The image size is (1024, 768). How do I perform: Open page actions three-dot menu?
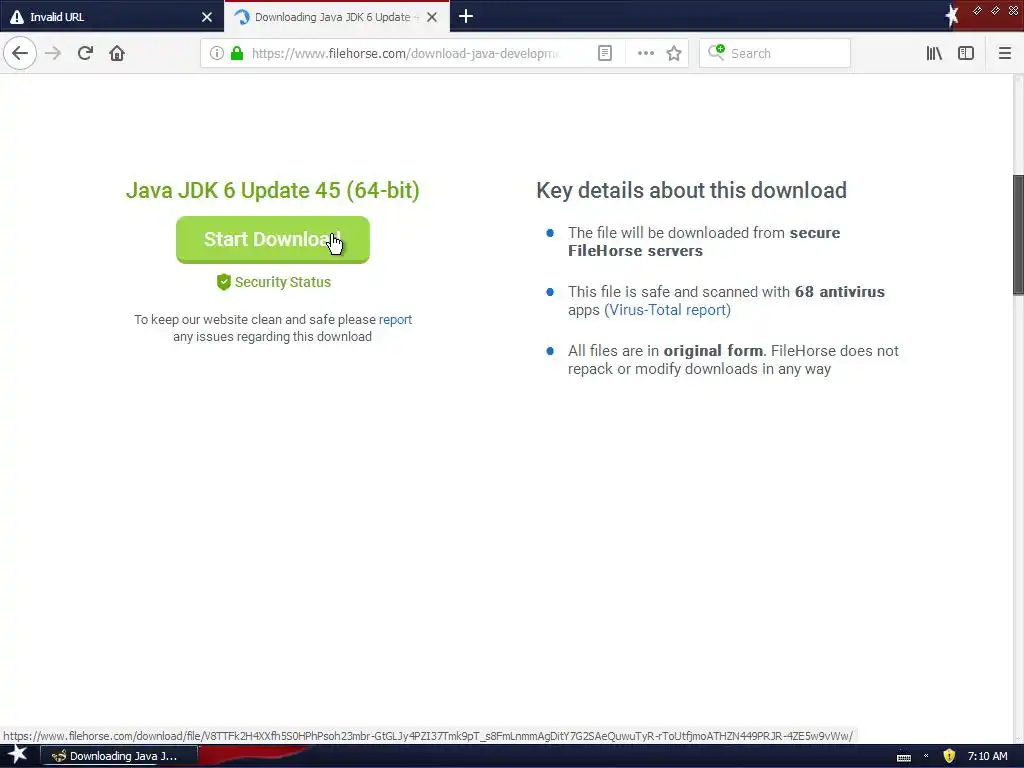pos(645,54)
